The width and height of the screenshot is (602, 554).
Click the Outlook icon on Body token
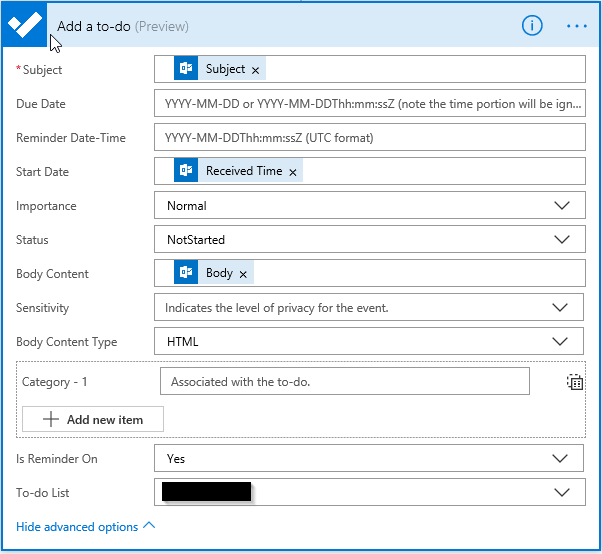185,273
